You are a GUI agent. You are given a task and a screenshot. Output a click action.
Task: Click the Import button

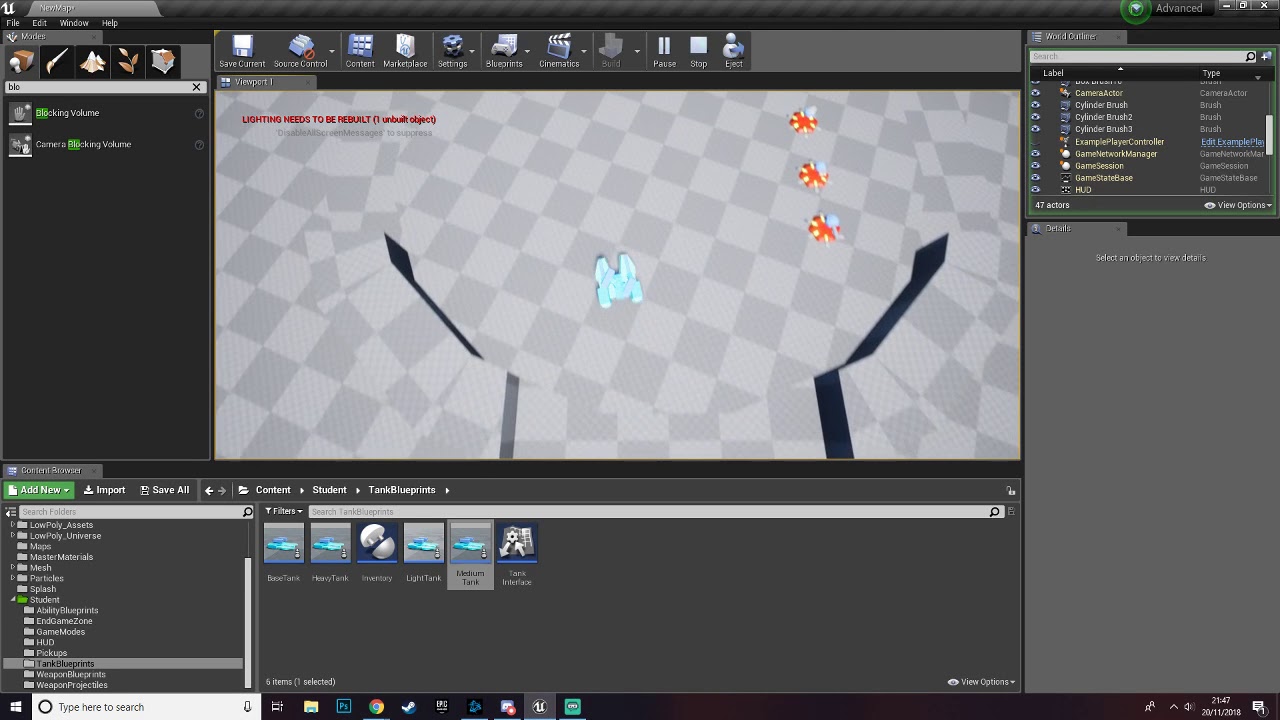(104, 490)
